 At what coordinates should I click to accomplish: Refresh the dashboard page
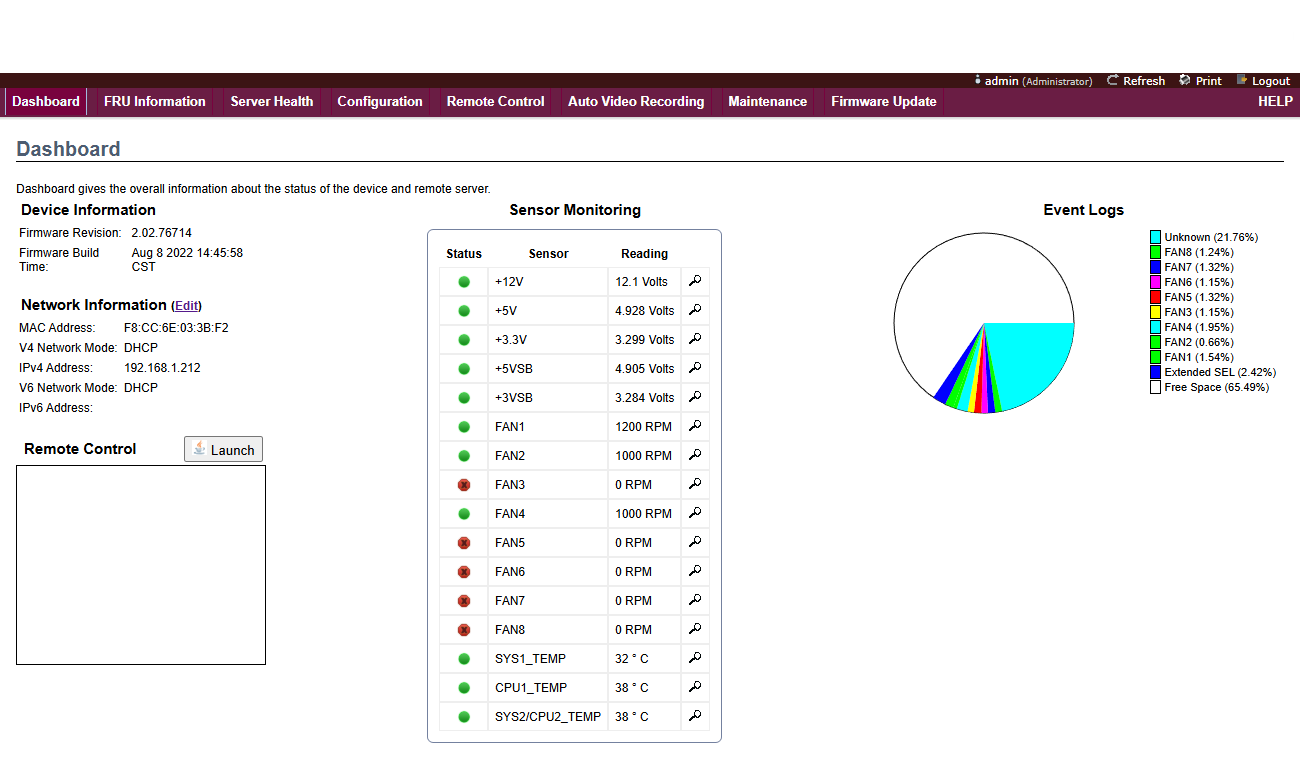[1136, 81]
